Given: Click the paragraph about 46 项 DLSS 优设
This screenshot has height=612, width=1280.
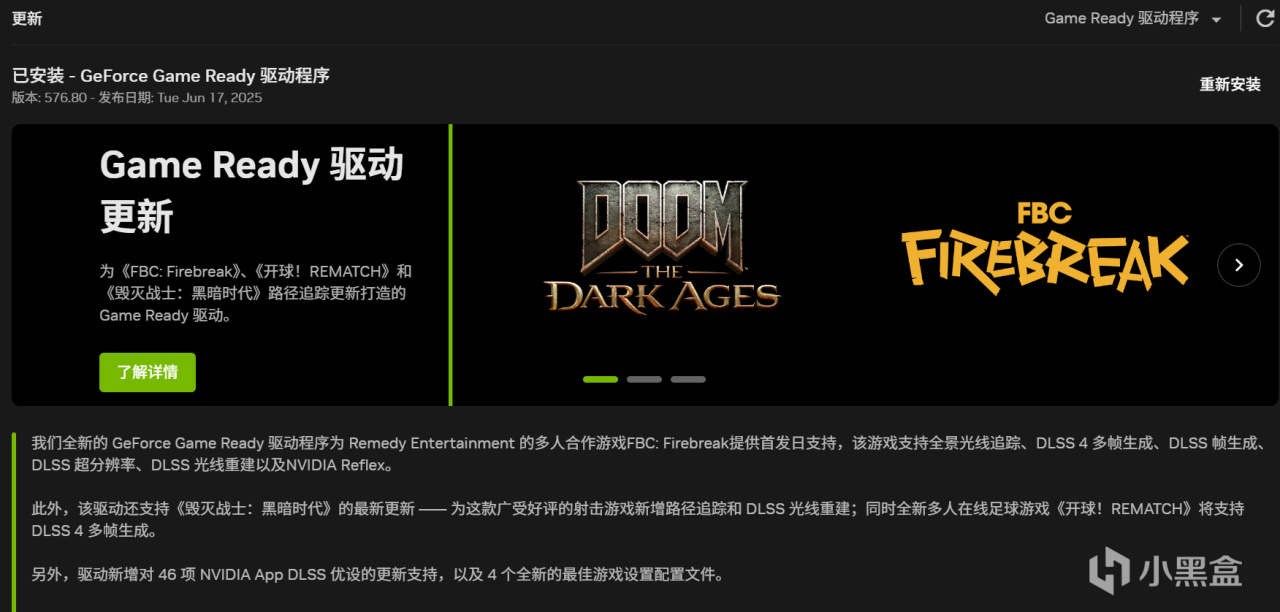Looking at the screenshot, I should click(x=377, y=575).
